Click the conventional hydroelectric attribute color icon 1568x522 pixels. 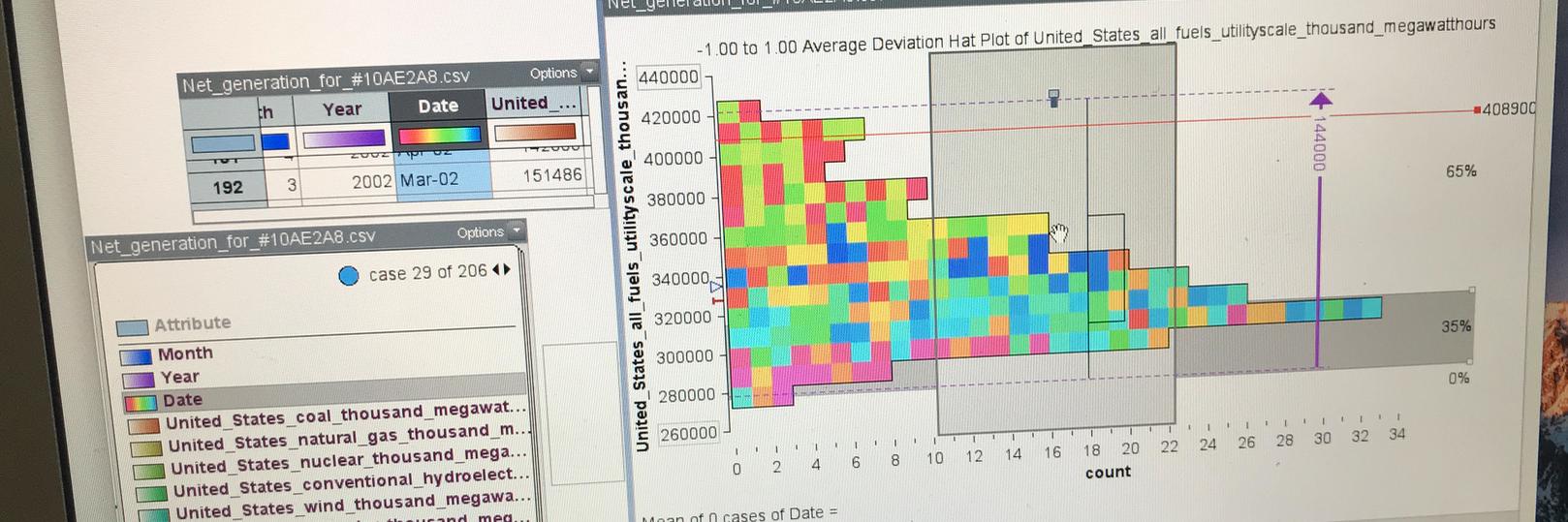pos(151,494)
